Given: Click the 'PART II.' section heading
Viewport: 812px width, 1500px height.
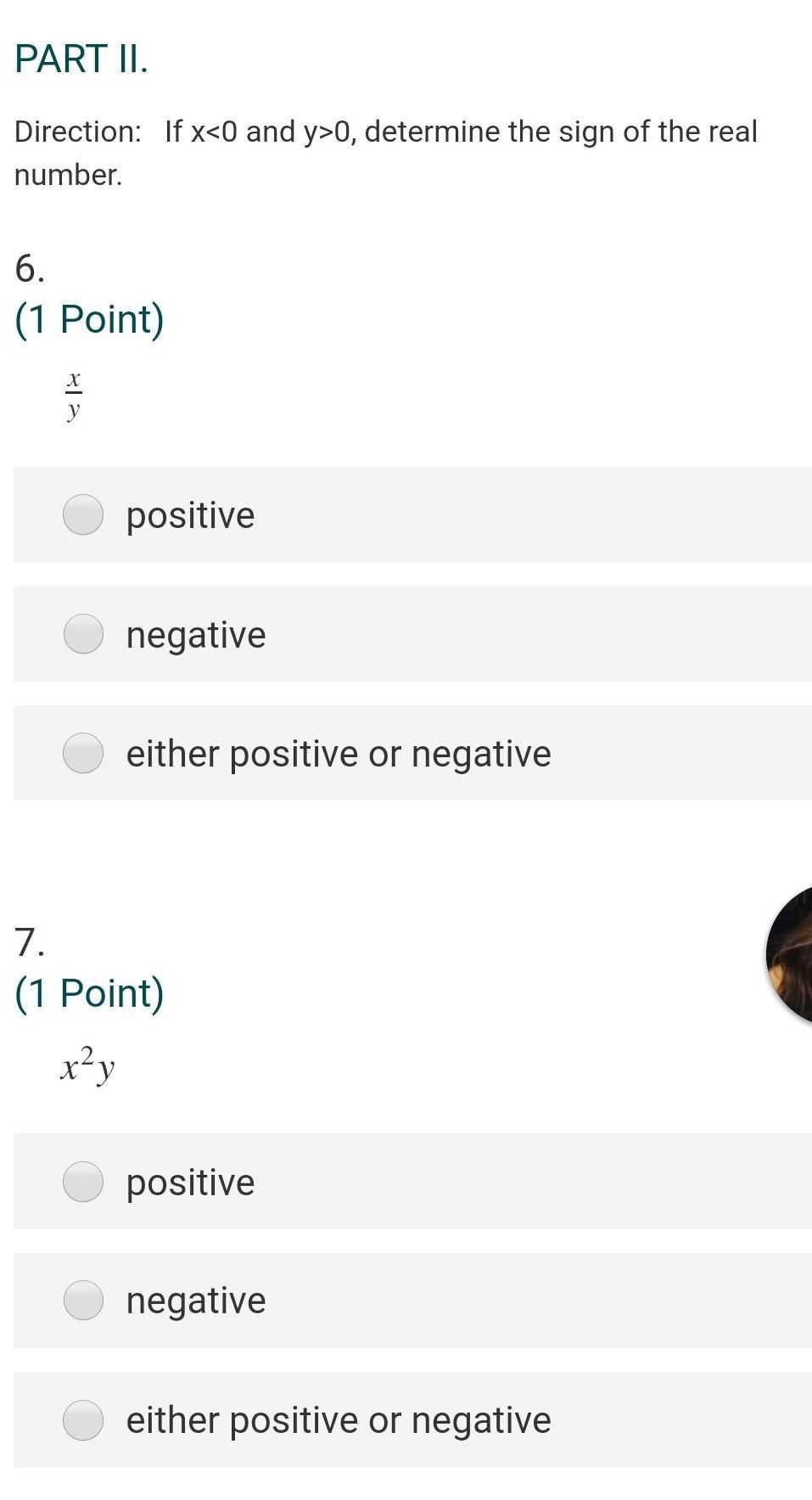Looking at the screenshot, I should 81,59.
